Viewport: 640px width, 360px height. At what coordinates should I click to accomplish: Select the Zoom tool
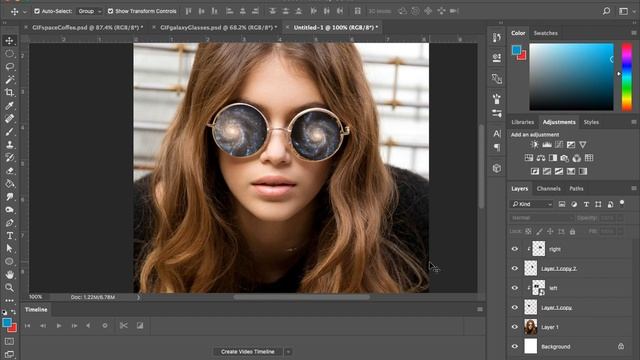tap(9, 288)
